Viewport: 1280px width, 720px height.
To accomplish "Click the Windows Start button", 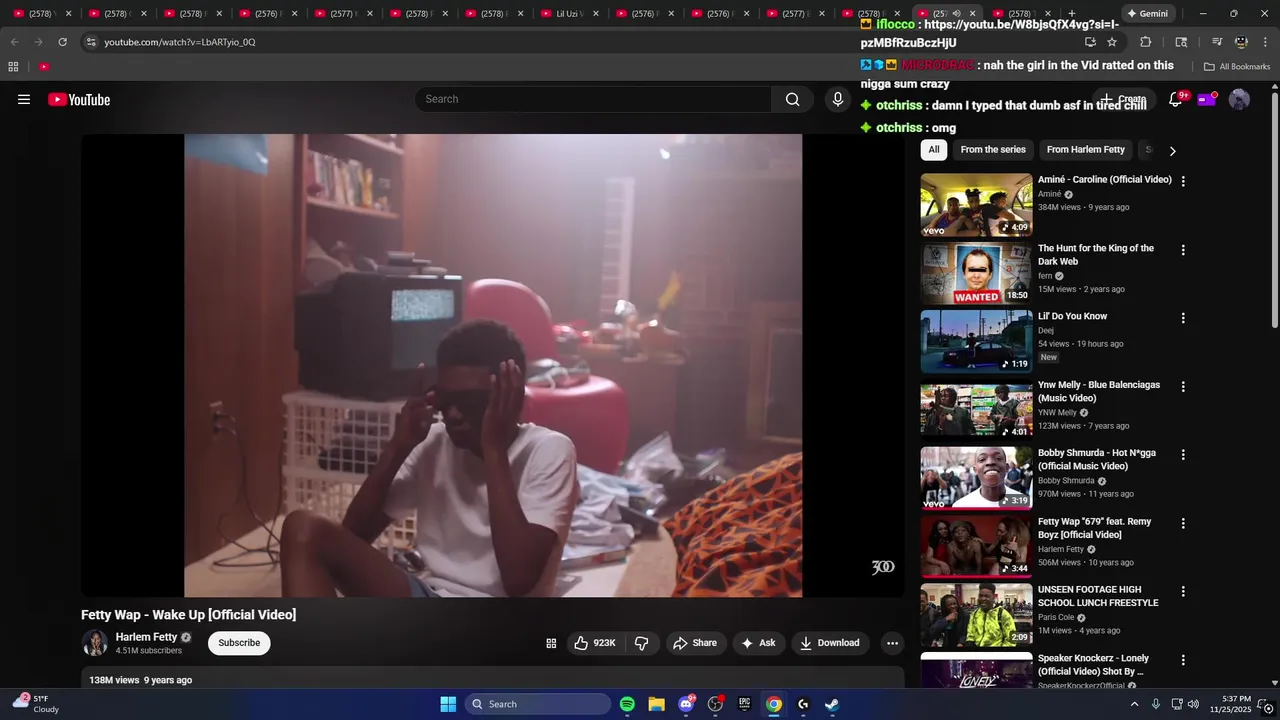I will click(x=448, y=704).
